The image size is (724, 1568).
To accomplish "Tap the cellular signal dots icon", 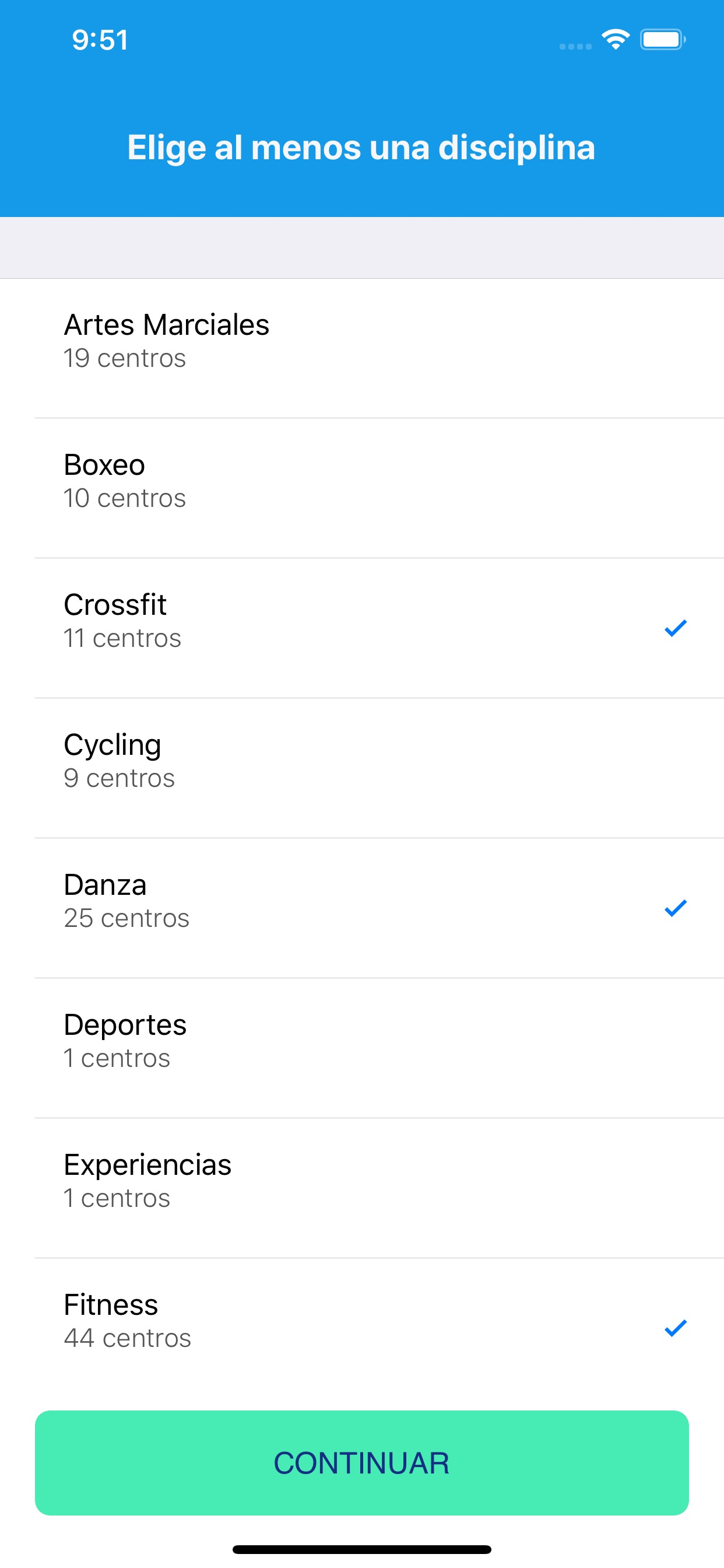I will pos(575,46).
